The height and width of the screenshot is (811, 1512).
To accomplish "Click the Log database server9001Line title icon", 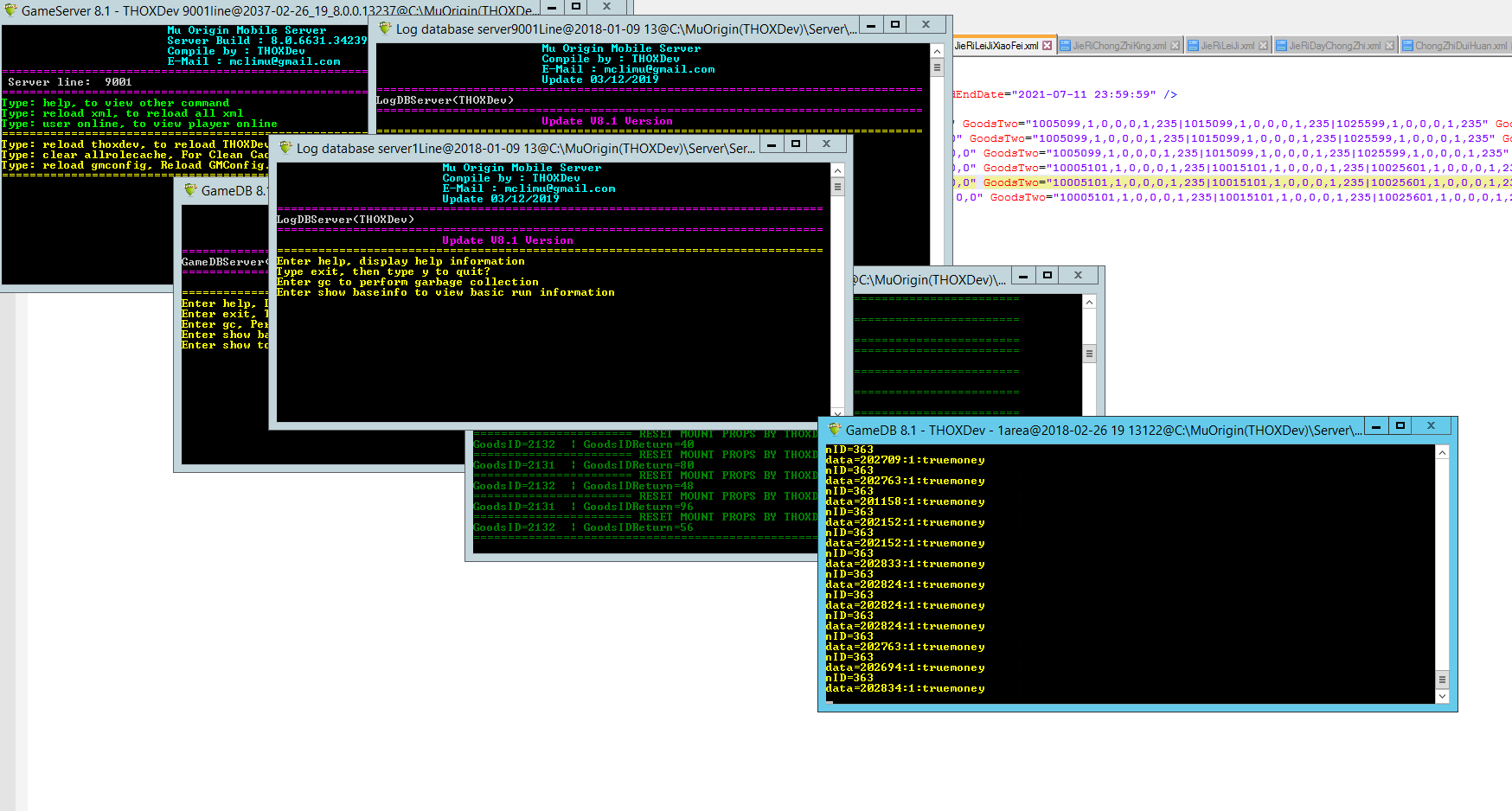I will point(385,29).
